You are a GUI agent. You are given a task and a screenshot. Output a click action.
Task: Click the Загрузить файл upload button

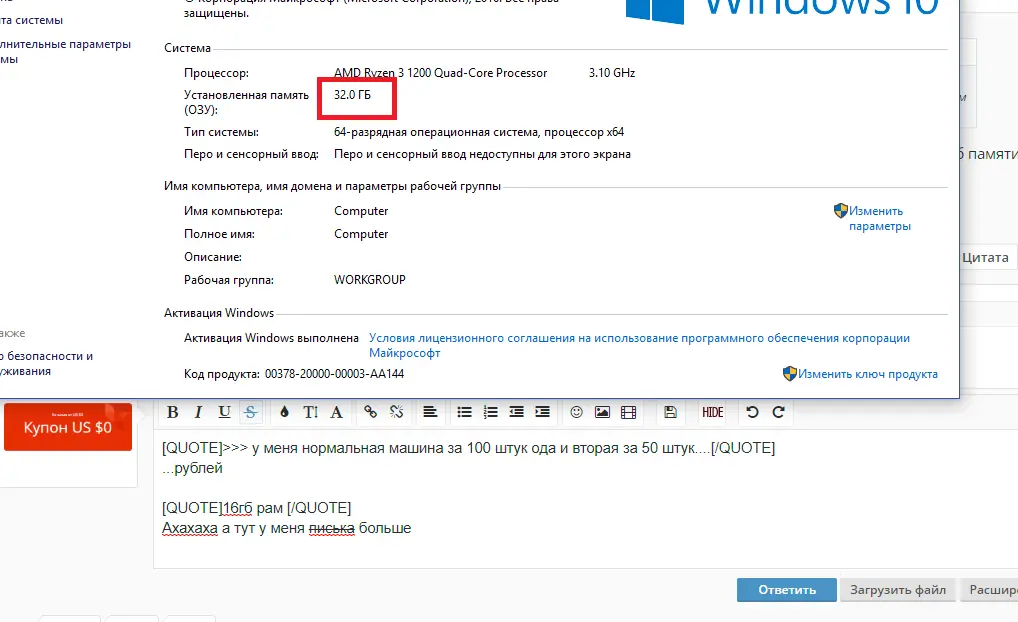(898, 590)
